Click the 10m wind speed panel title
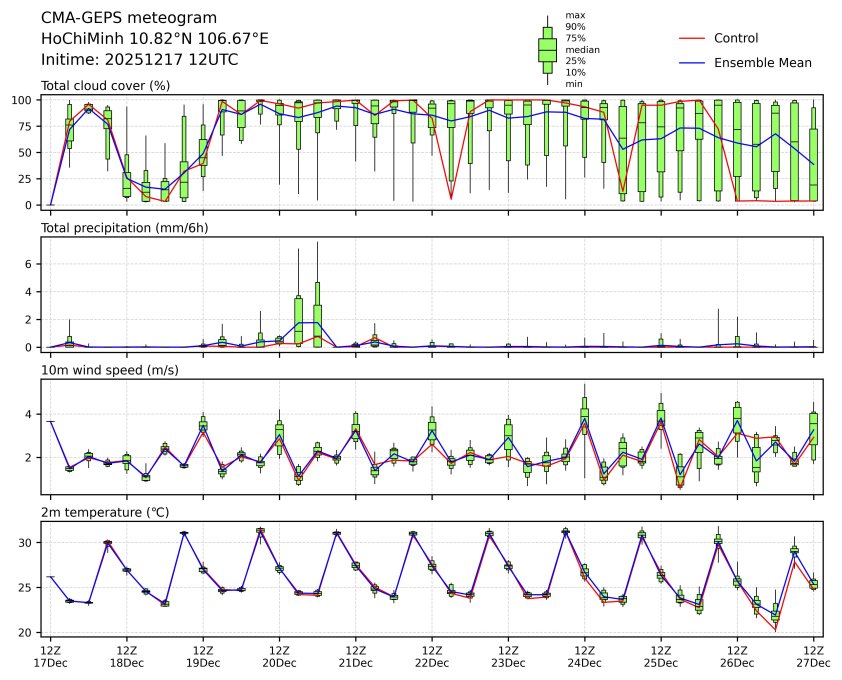 (105, 370)
